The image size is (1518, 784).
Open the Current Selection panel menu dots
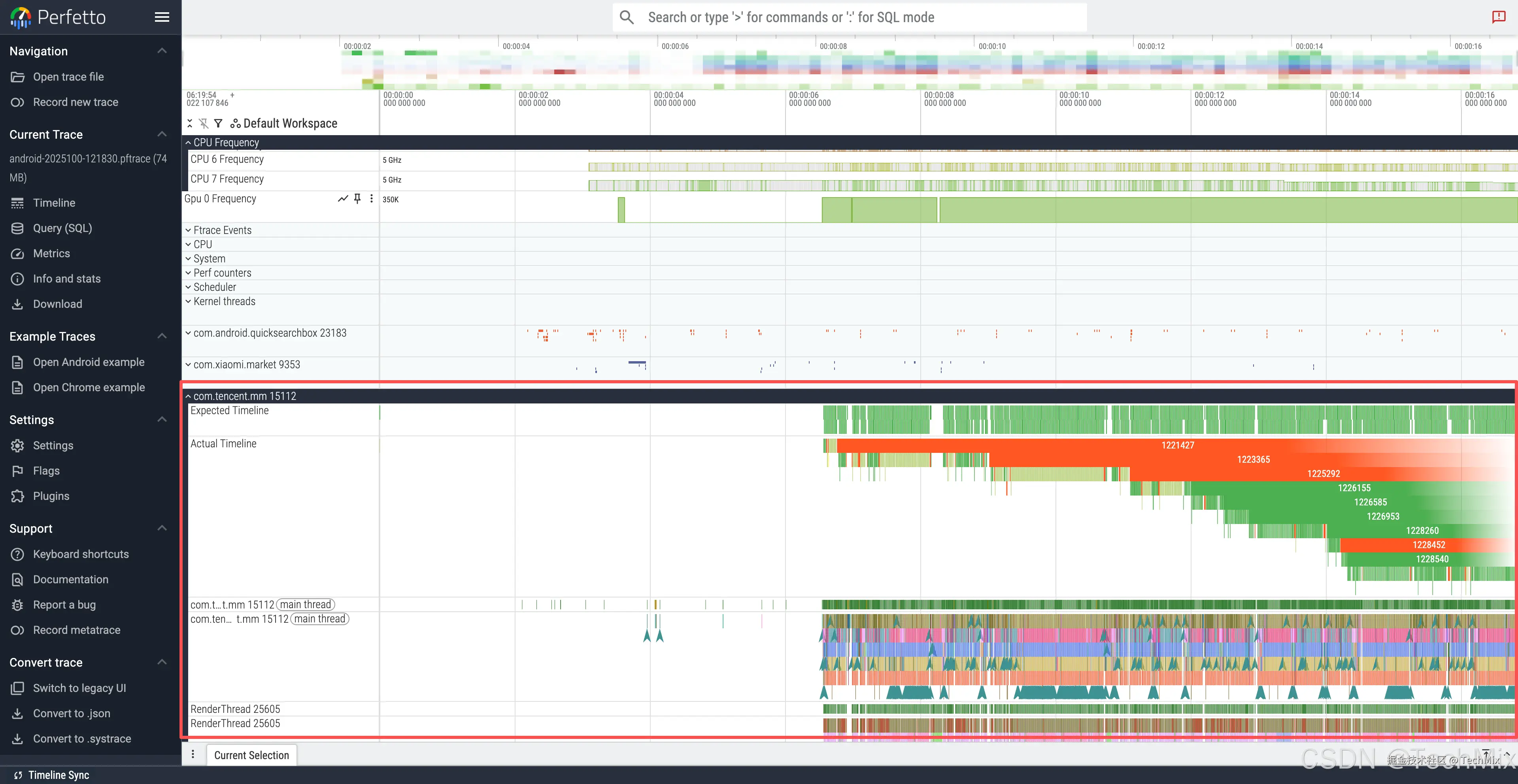click(x=193, y=754)
